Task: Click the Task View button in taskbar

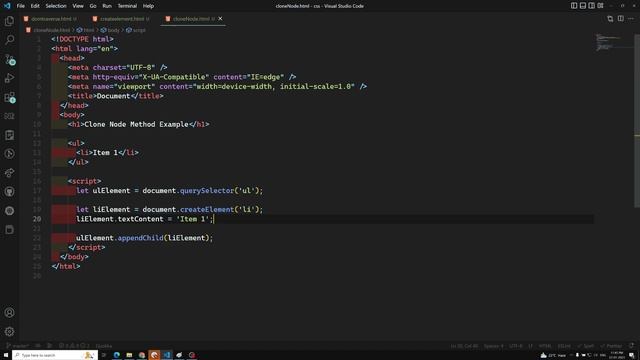Action: pos(104,355)
